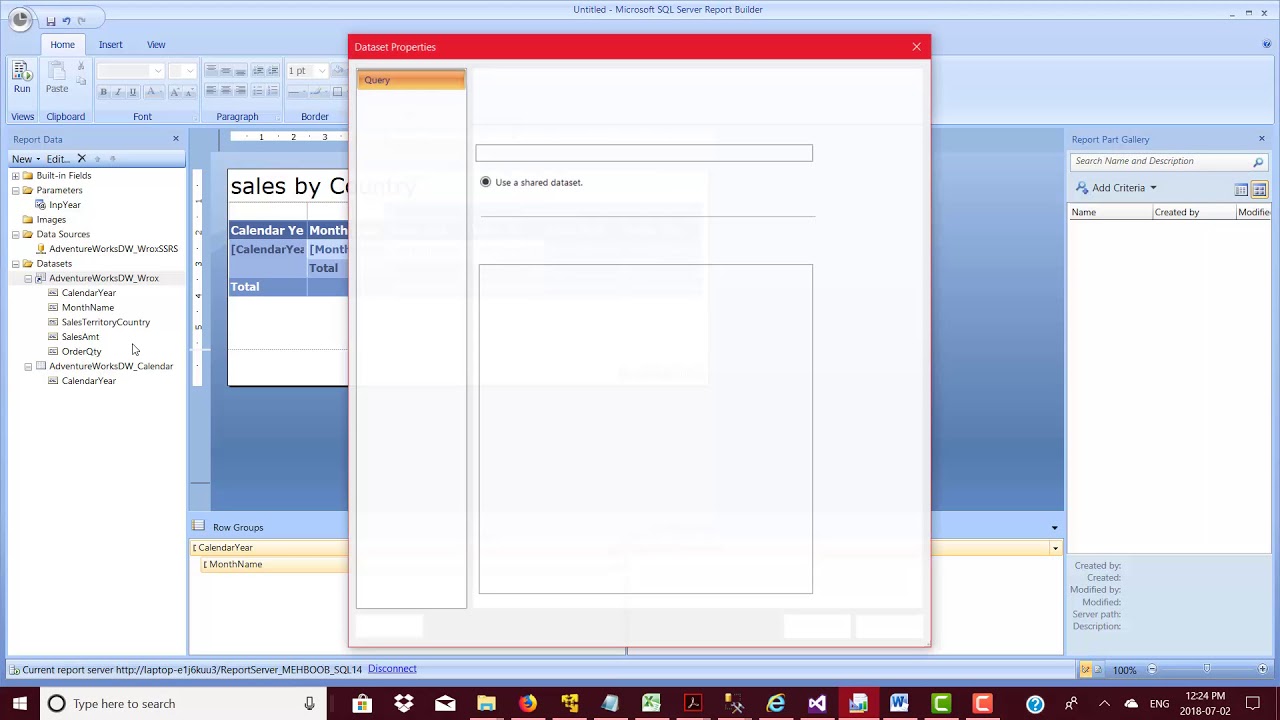The height and width of the screenshot is (720, 1280).
Task: Open Dropbox from the taskbar
Action: (x=404, y=704)
